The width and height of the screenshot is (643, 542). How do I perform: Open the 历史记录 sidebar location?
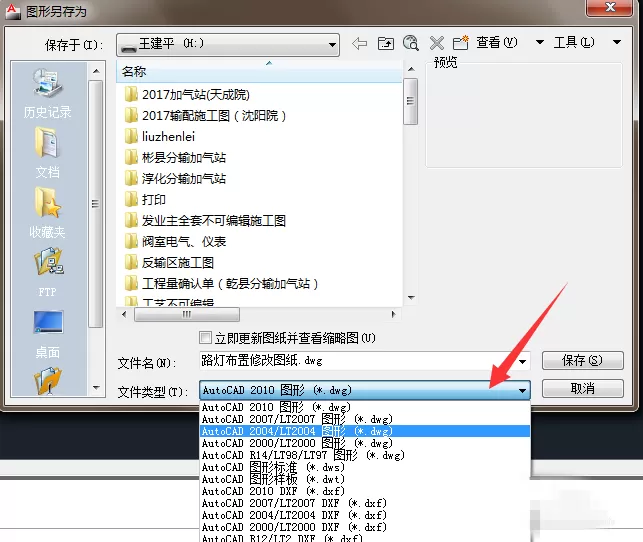tap(48, 93)
